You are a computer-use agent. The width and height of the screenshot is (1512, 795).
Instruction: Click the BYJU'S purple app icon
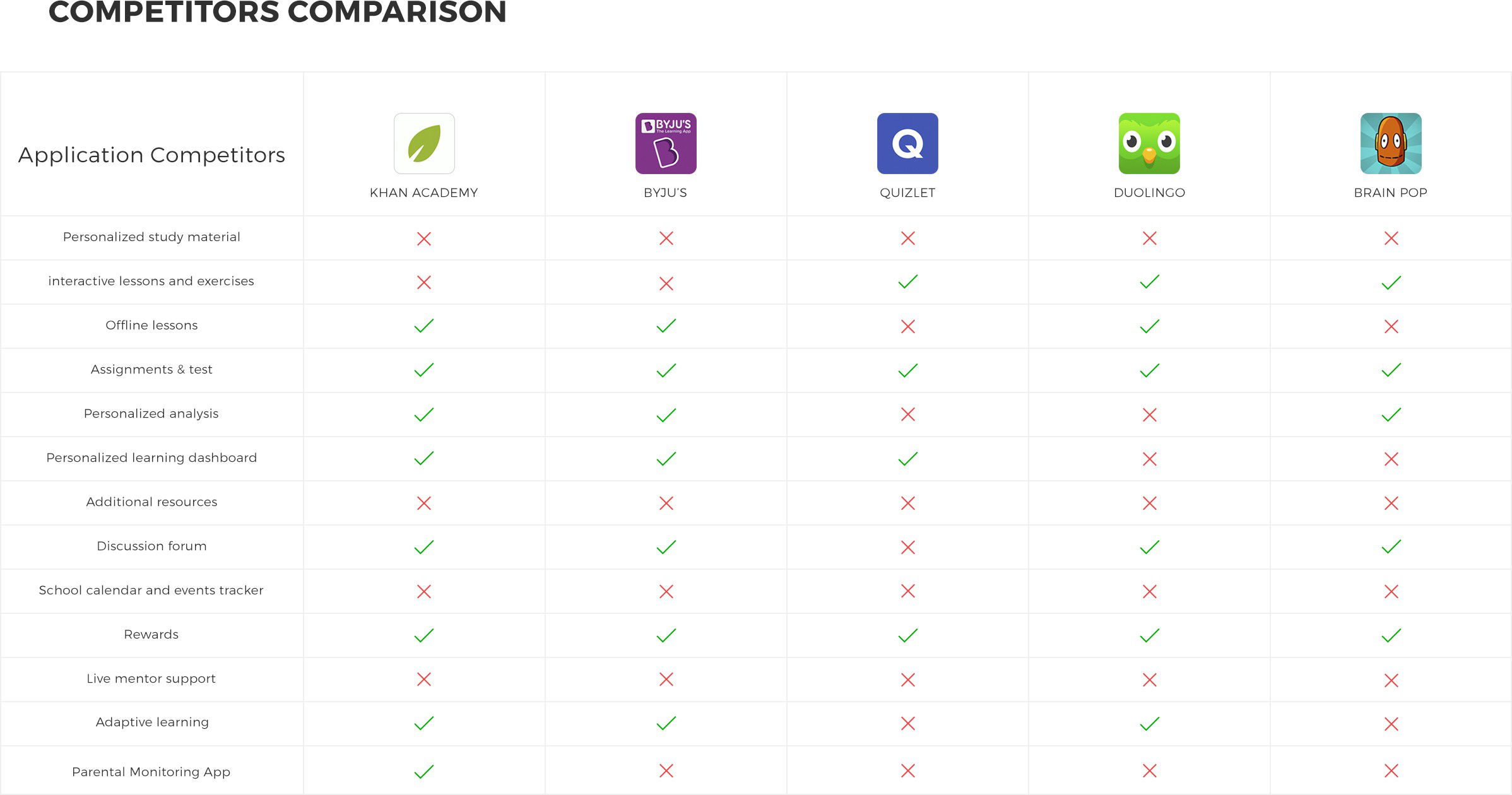click(666, 143)
